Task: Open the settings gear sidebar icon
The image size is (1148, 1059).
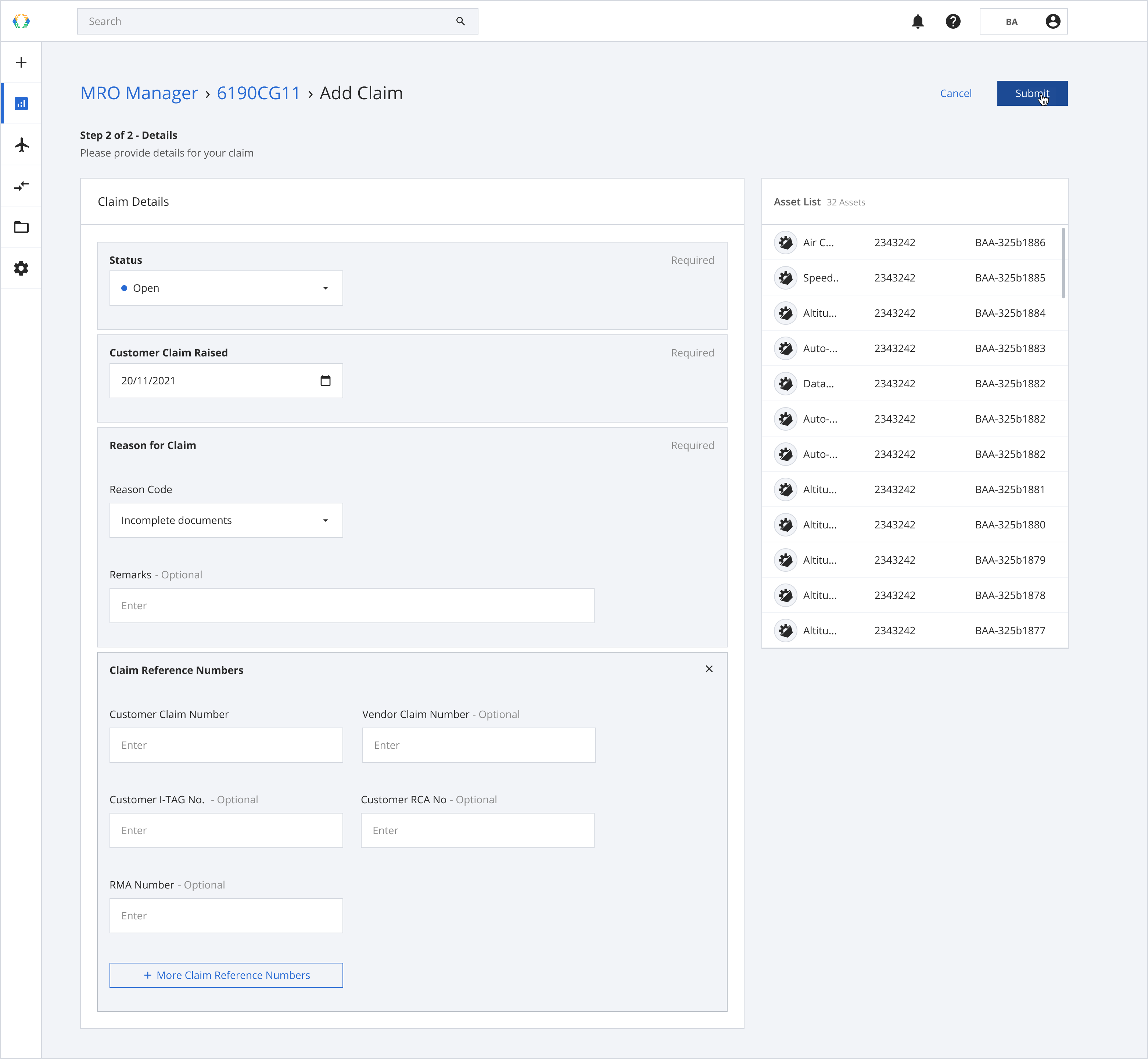Action: coord(21,268)
